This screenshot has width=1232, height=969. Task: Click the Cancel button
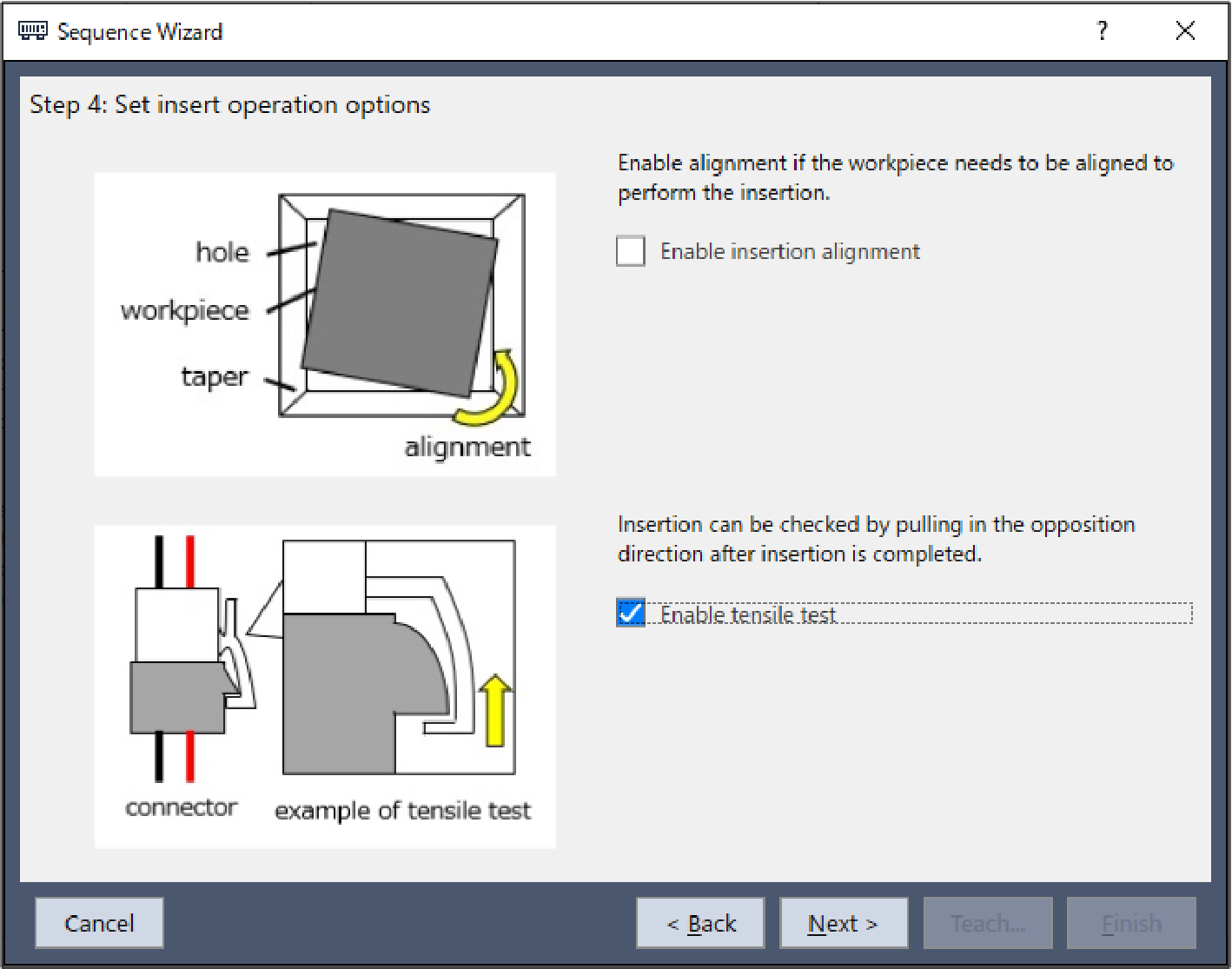coord(99,923)
